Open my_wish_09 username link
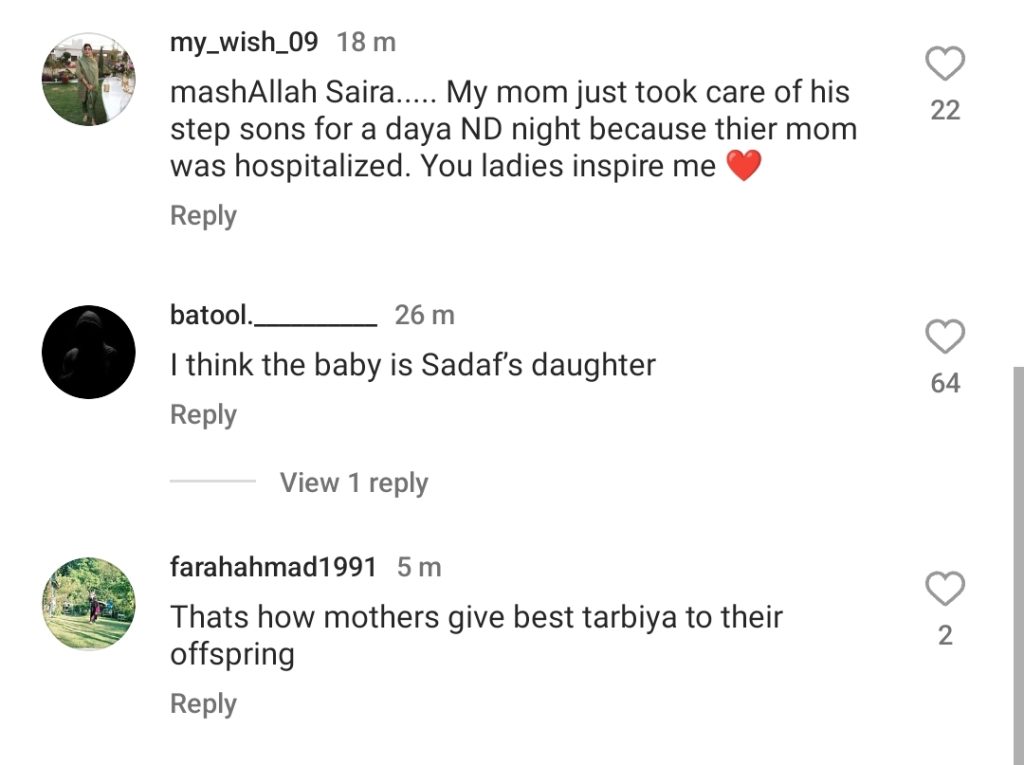The width and height of the screenshot is (1024, 765). (244, 43)
